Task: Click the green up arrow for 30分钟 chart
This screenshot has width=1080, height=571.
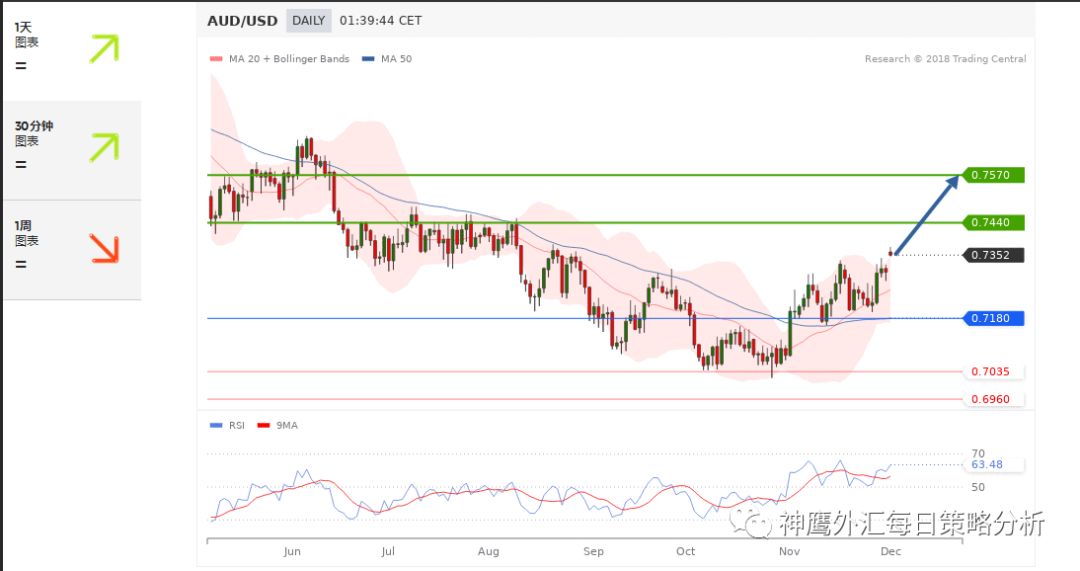Action: (103, 147)
